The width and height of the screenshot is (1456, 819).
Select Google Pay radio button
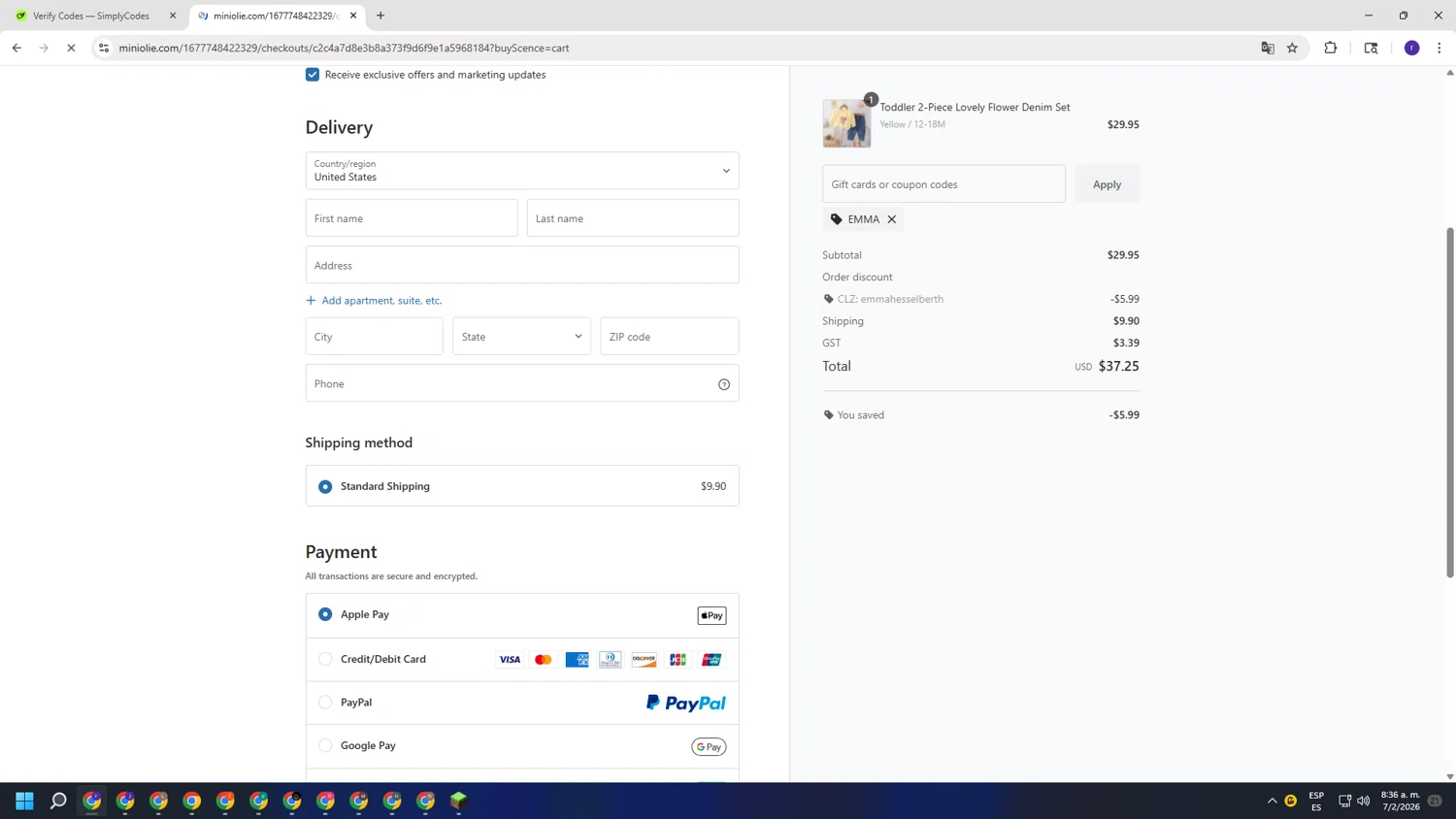325,745
